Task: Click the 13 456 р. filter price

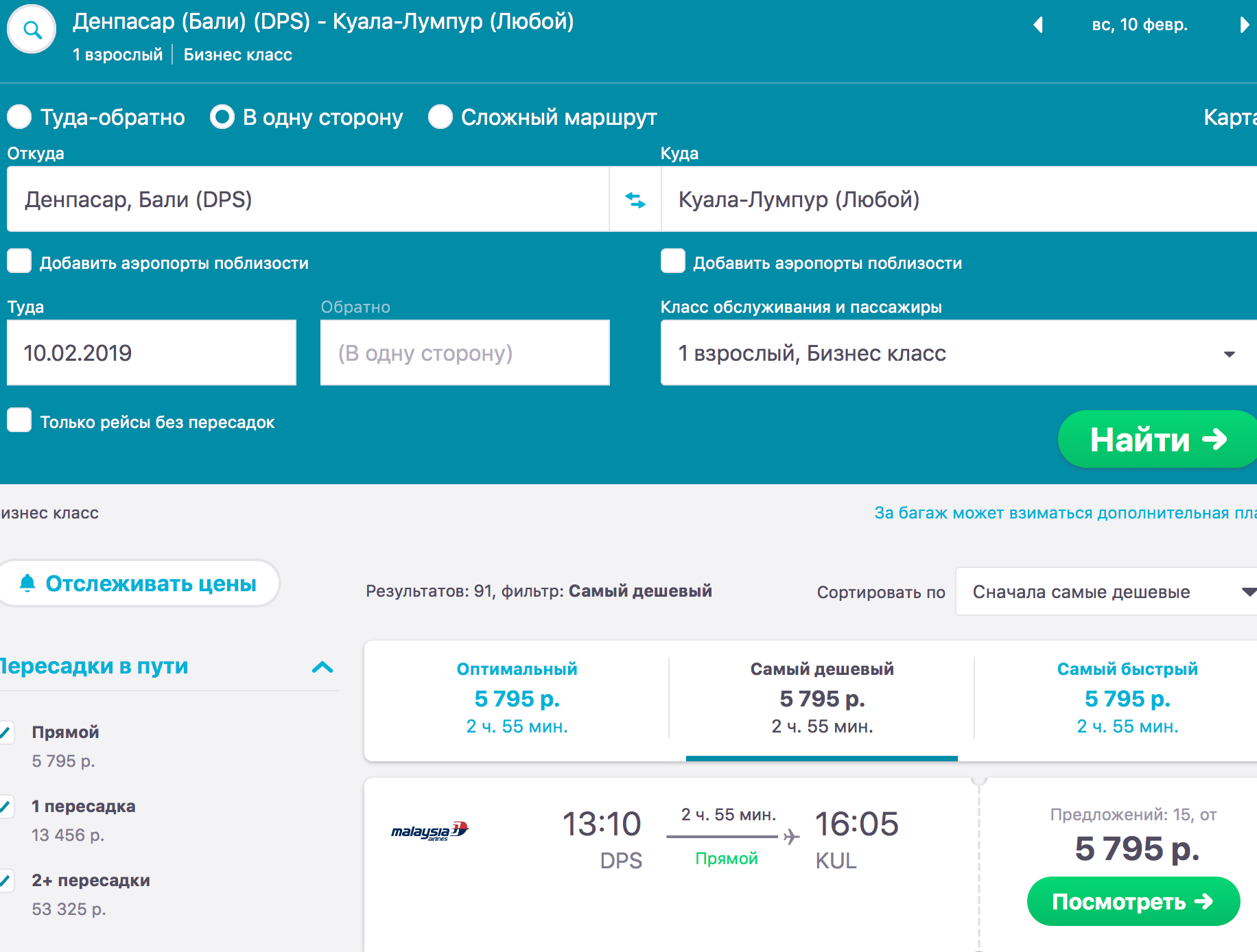Action: coord(68,835)
